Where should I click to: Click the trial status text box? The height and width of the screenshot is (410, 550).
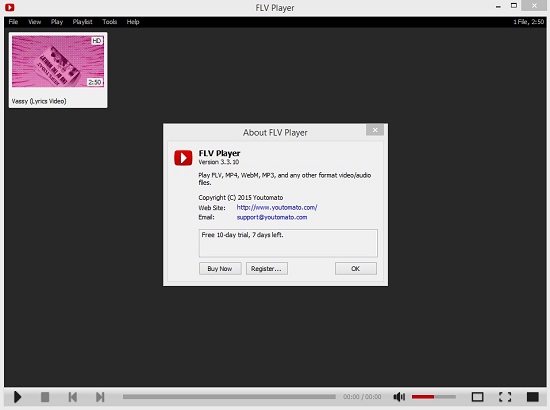click(x=288, y=243)
